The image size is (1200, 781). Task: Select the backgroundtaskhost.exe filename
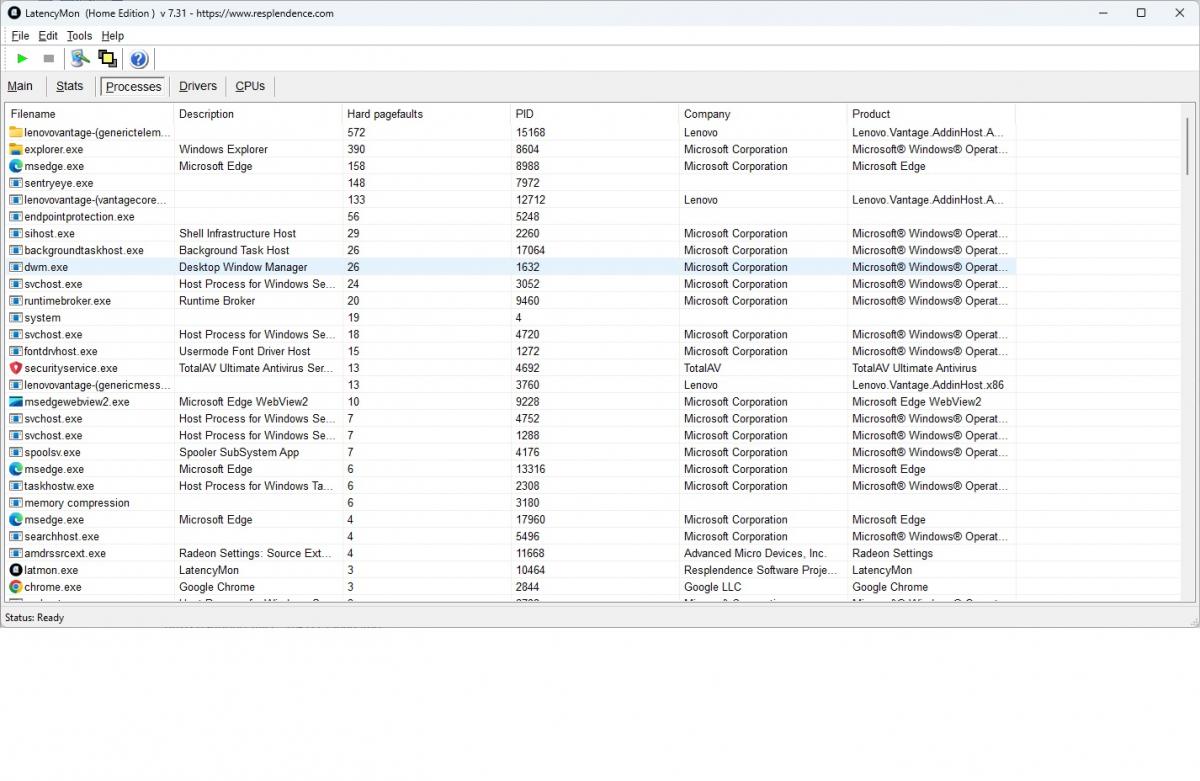(84, 250)
